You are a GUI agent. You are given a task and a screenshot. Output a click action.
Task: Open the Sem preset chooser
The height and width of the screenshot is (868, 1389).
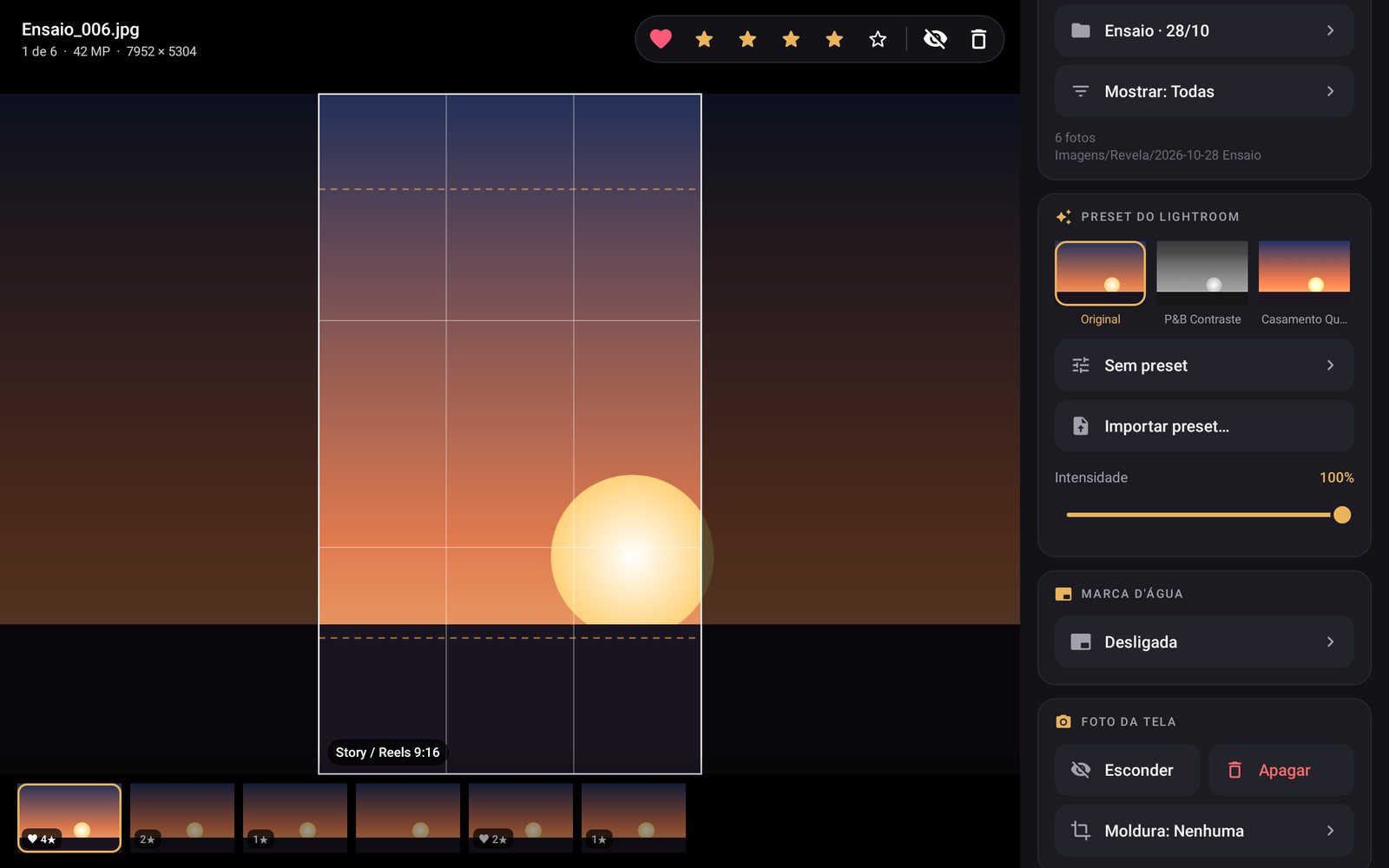tap(1204, 365)
